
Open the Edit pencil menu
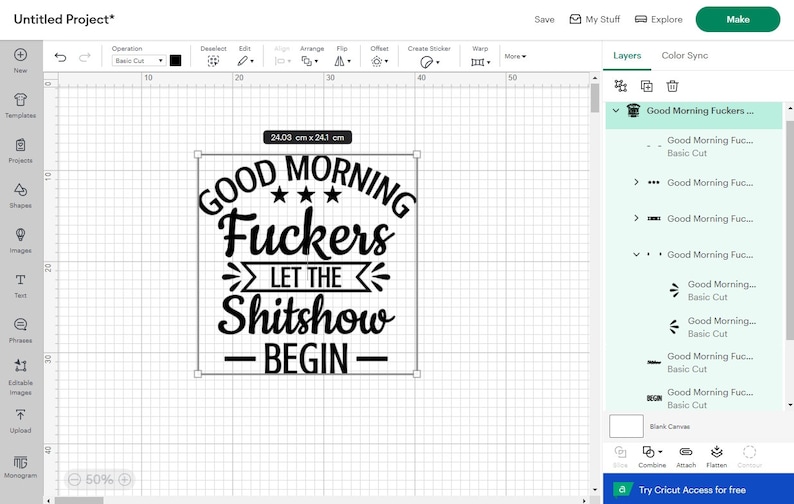pos(245,61)
